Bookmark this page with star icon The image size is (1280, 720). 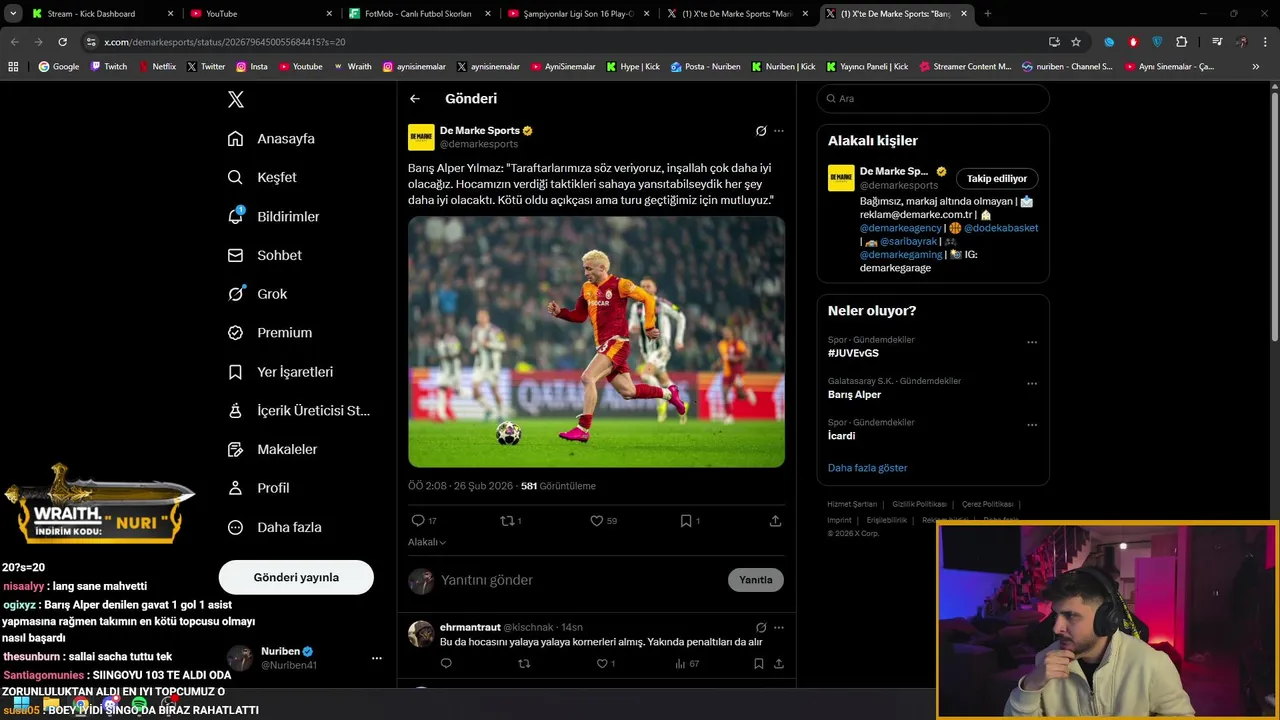(x=1076, y=42)
